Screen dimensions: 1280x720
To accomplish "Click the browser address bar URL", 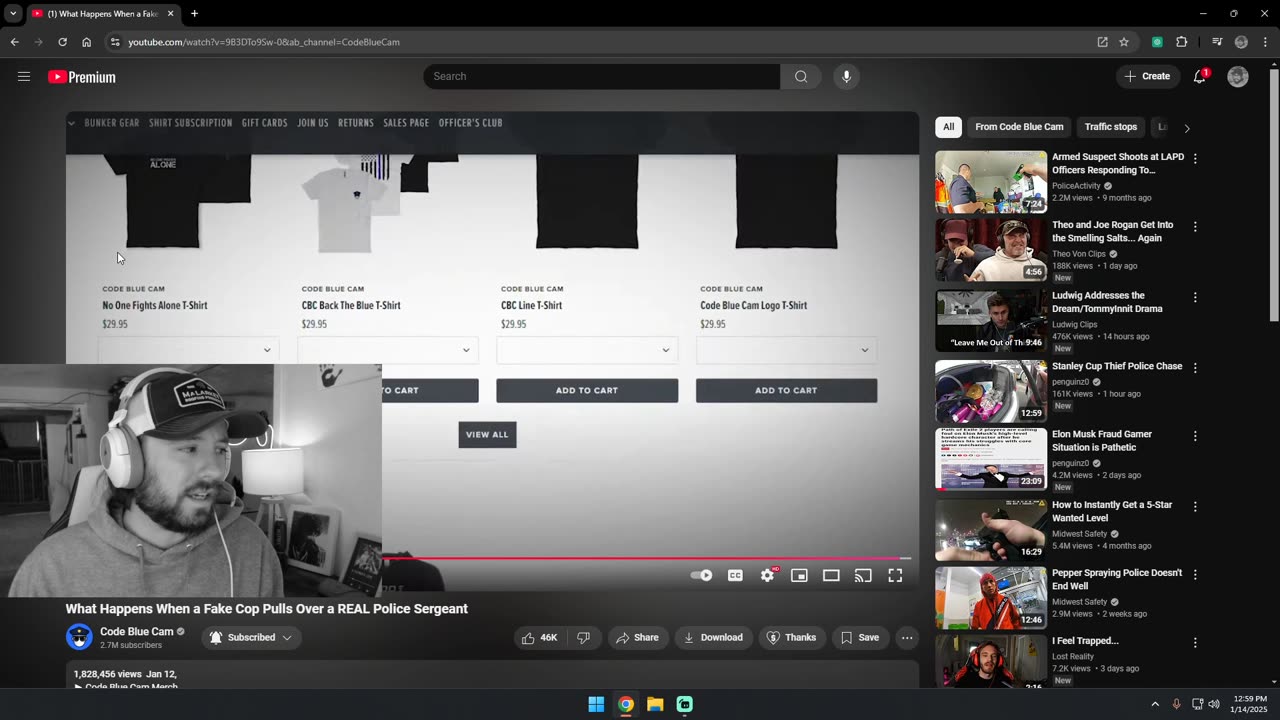I will 264,42.
